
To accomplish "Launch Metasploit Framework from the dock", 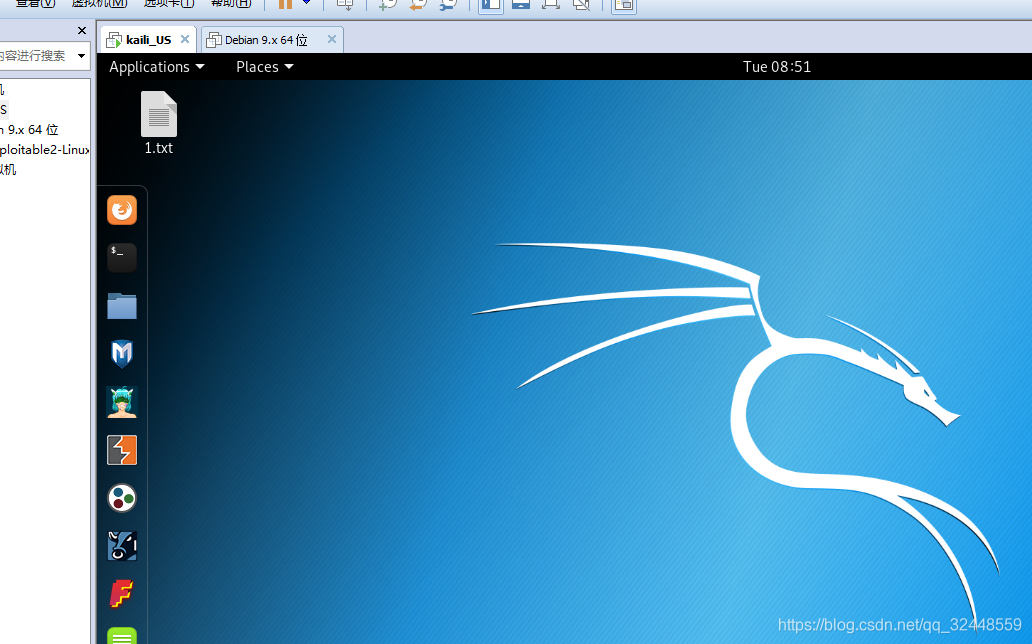I will 122,354.
